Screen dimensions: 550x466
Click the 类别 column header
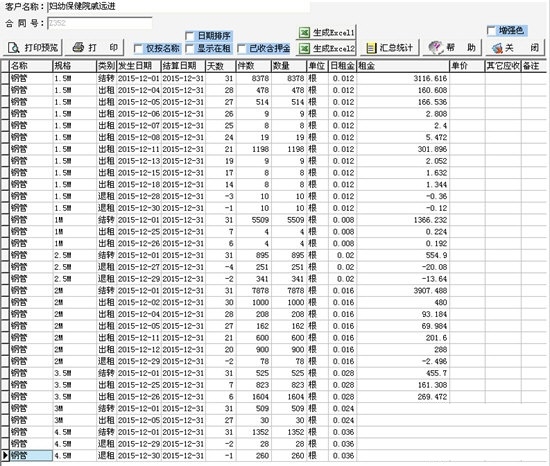(106, 66)
